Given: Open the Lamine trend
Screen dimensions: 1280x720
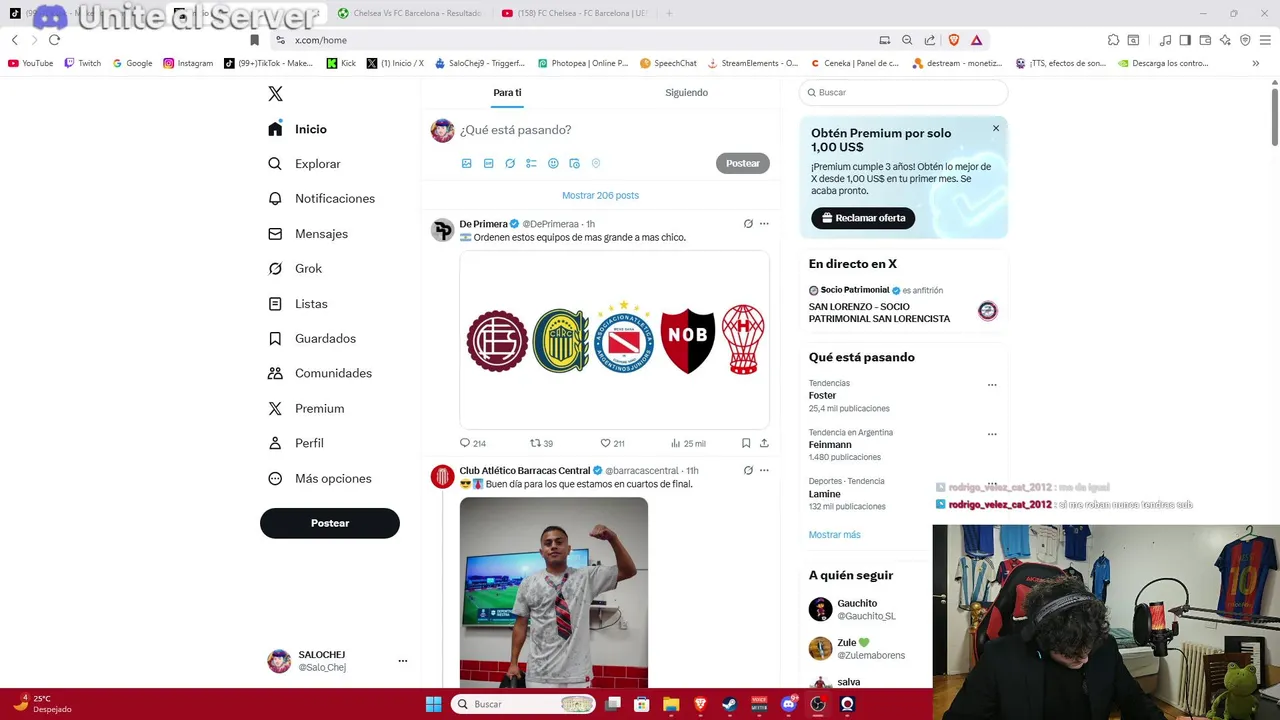Looking at the screenshot, I should [x=825, y=494].
